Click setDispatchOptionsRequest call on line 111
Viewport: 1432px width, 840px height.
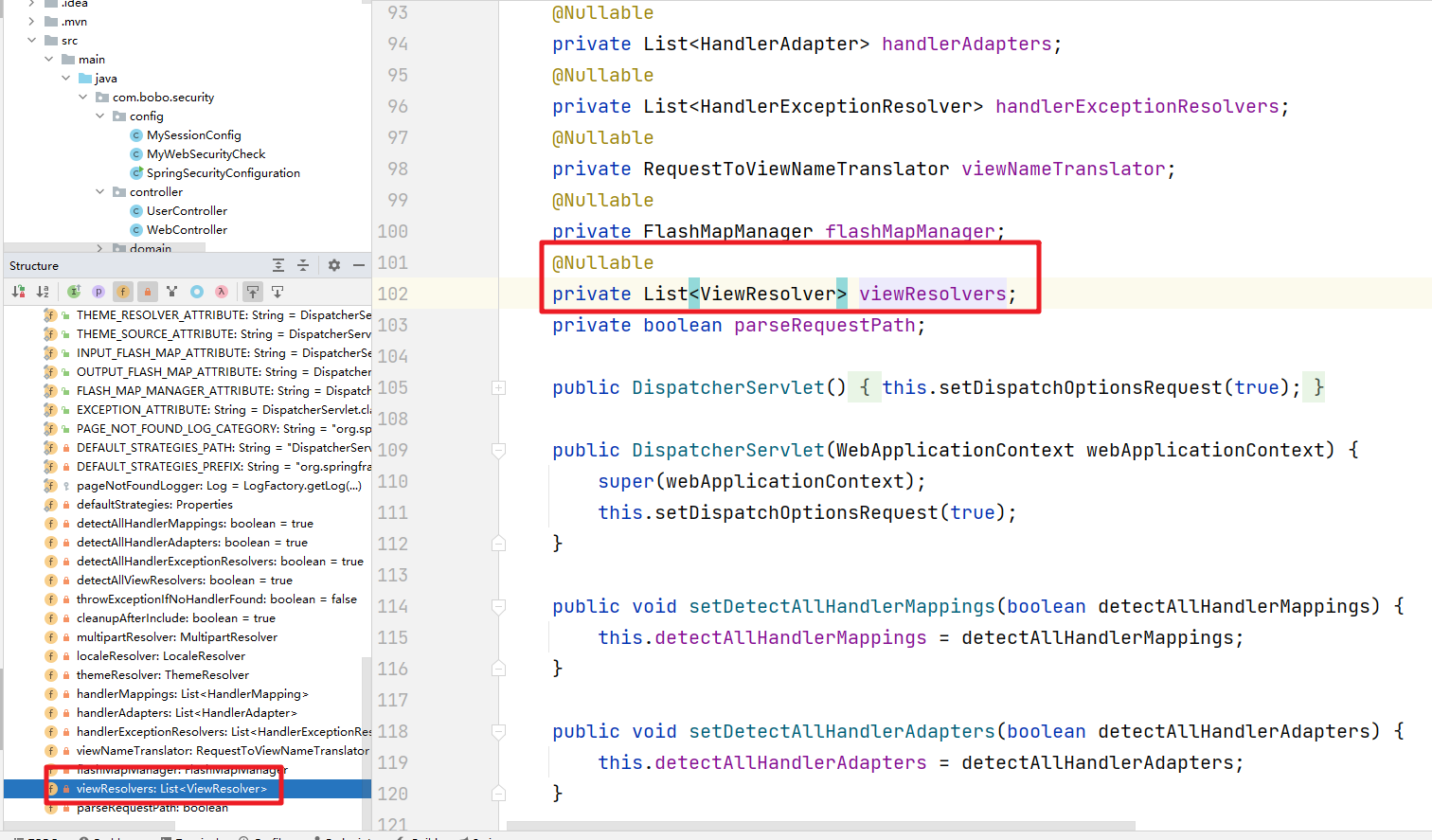[797, 512]
